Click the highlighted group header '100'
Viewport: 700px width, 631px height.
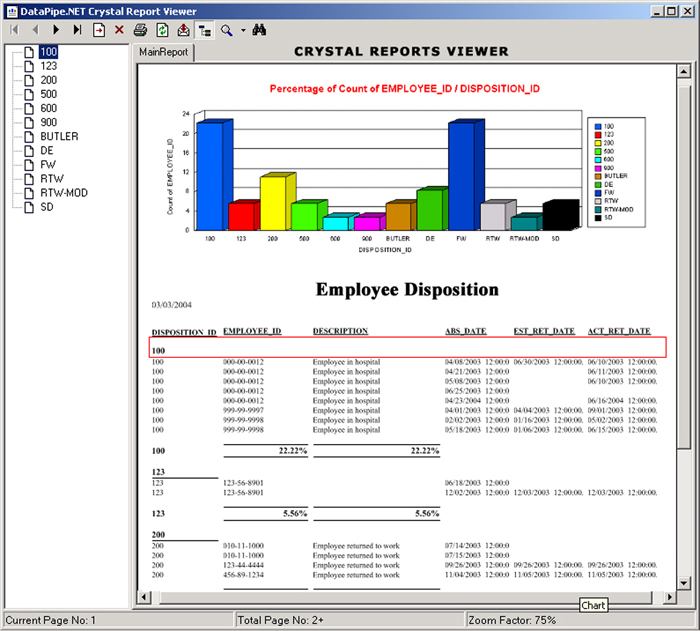(158, 351)
